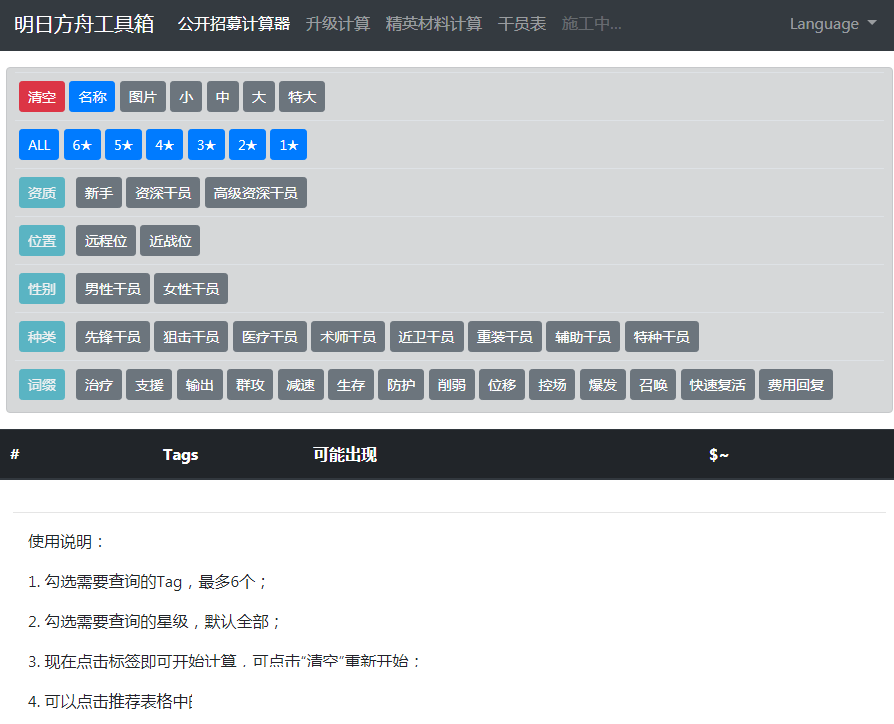This screenshot has width=894, height=724.
Task: Select the 施工中... nav item
Action: tap(591, 24)
